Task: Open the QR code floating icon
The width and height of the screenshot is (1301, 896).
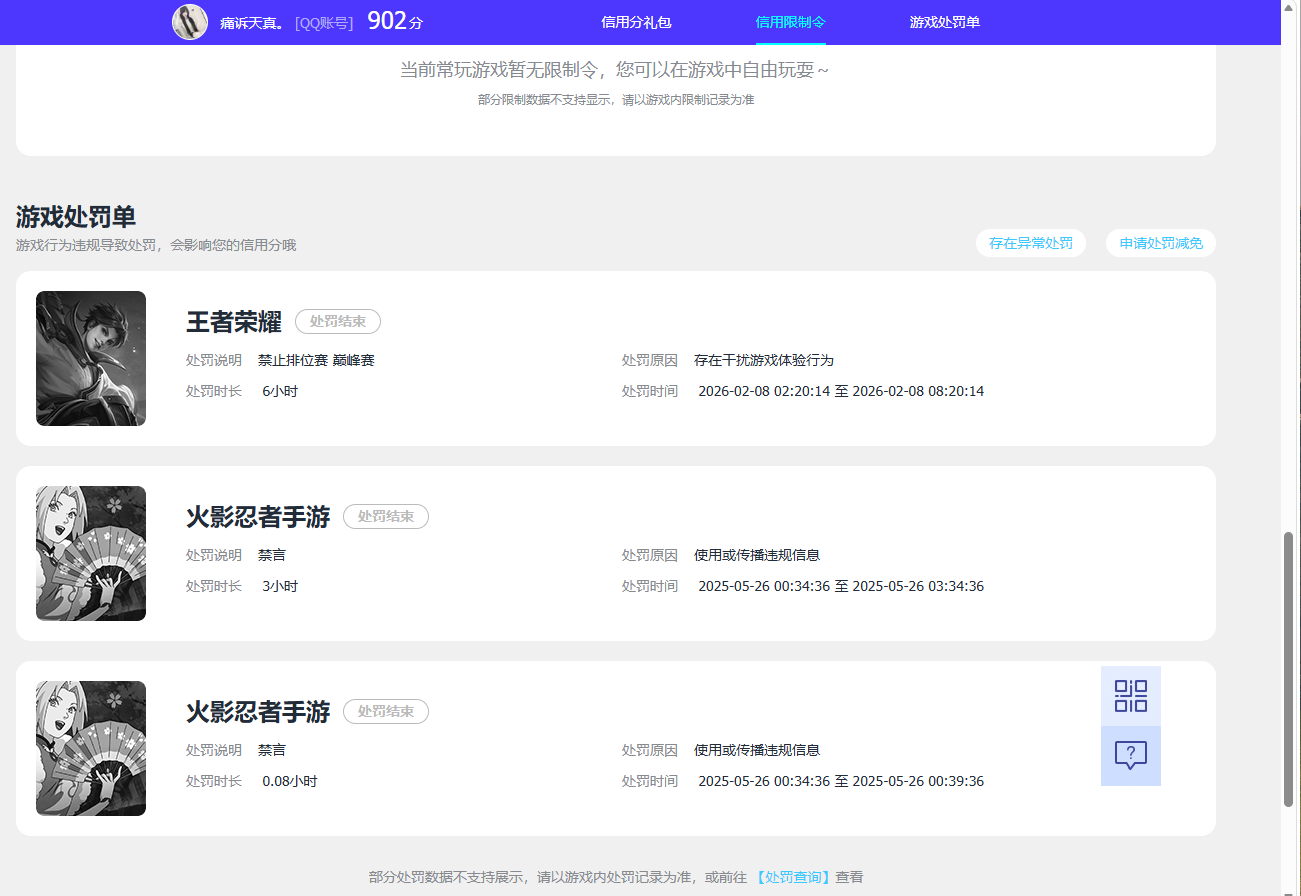Action: [1131, 696]
